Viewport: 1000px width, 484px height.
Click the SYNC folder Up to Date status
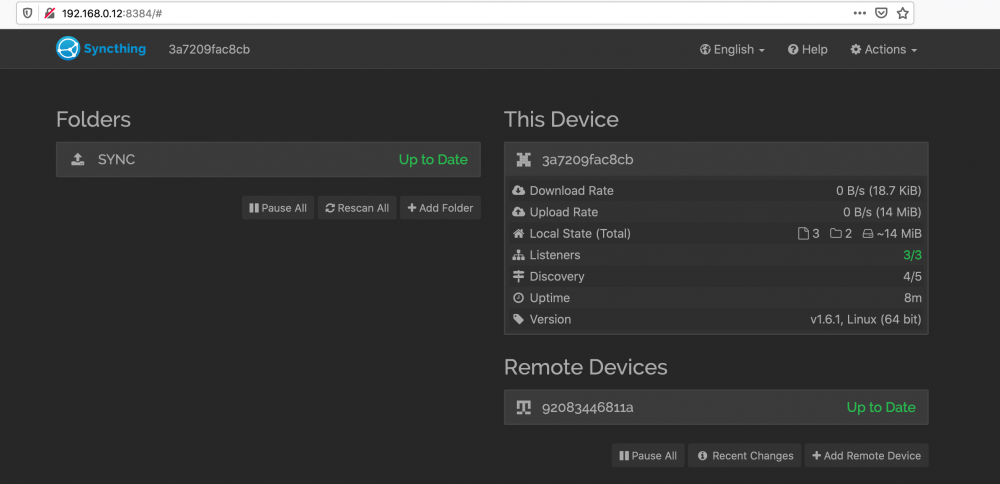click(x=433, y=160)
